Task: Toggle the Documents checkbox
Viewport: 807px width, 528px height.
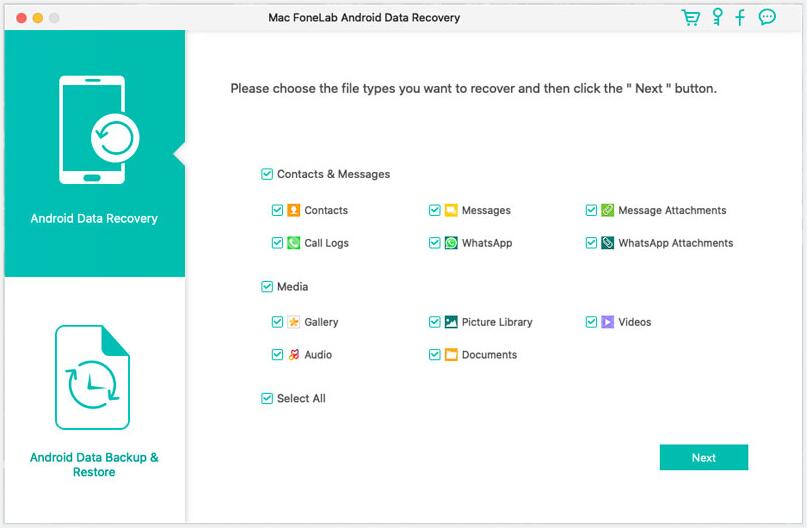Action: coord(435,355)
